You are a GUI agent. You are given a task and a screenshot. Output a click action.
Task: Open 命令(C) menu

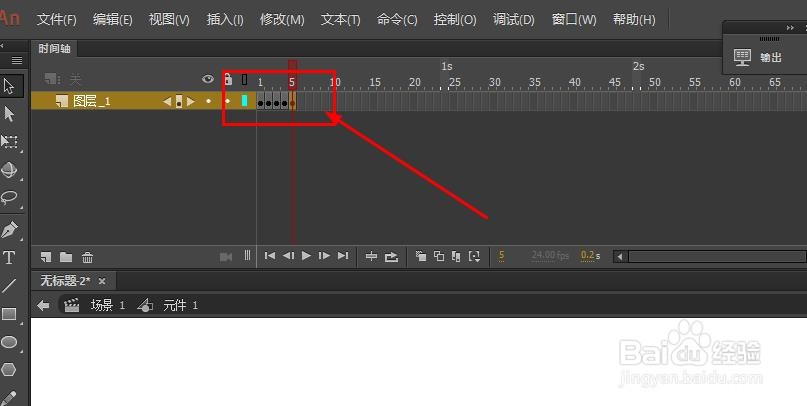click(397, 20)
